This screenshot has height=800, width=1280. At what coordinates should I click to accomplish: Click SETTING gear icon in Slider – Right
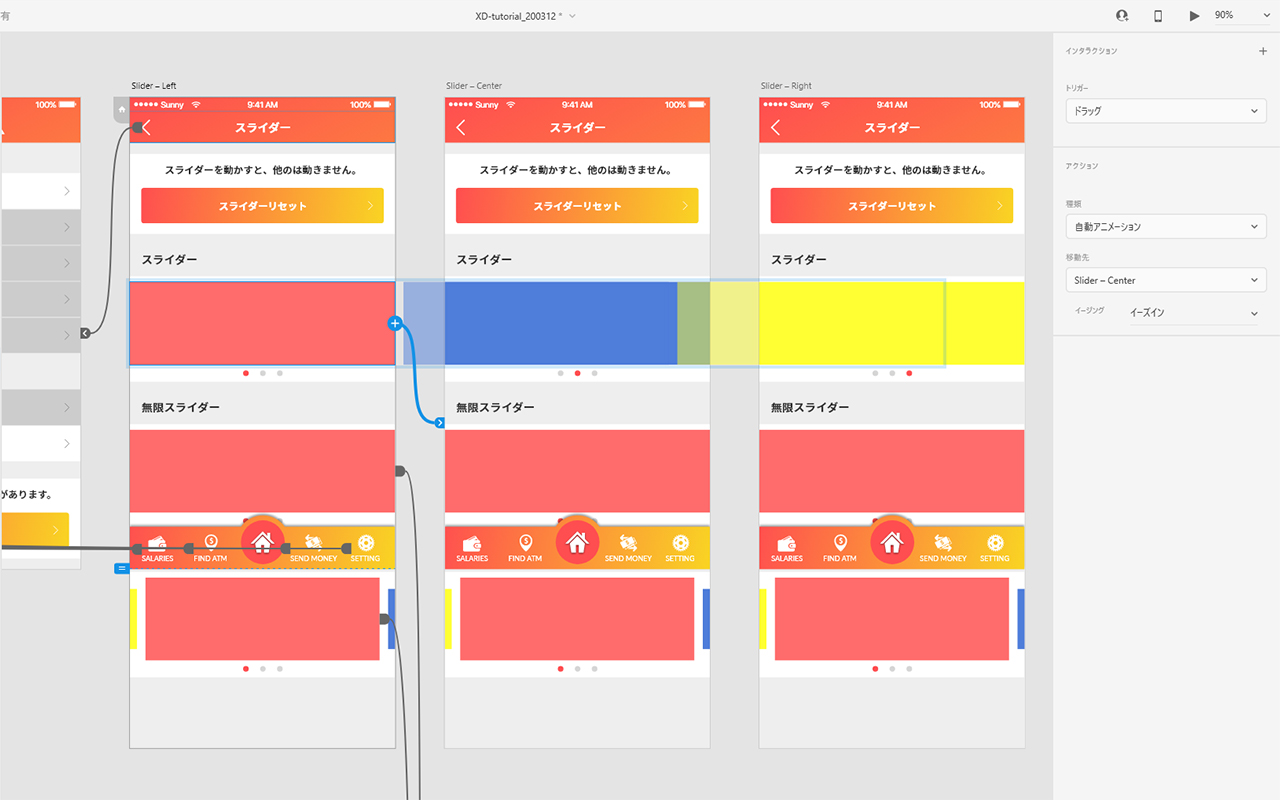click(x=995, y=543)
